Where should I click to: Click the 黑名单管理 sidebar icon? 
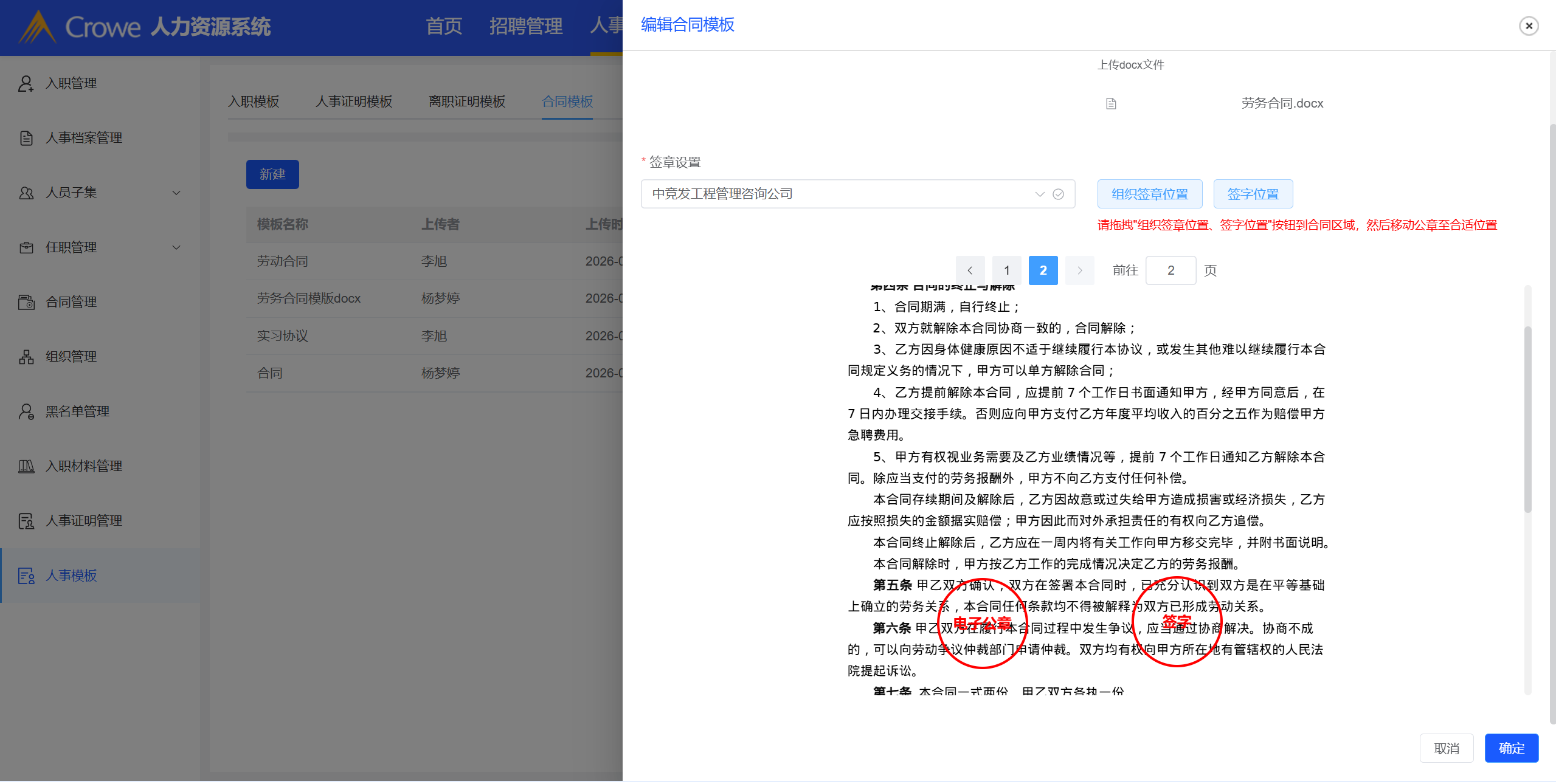(x=26, y=411)
